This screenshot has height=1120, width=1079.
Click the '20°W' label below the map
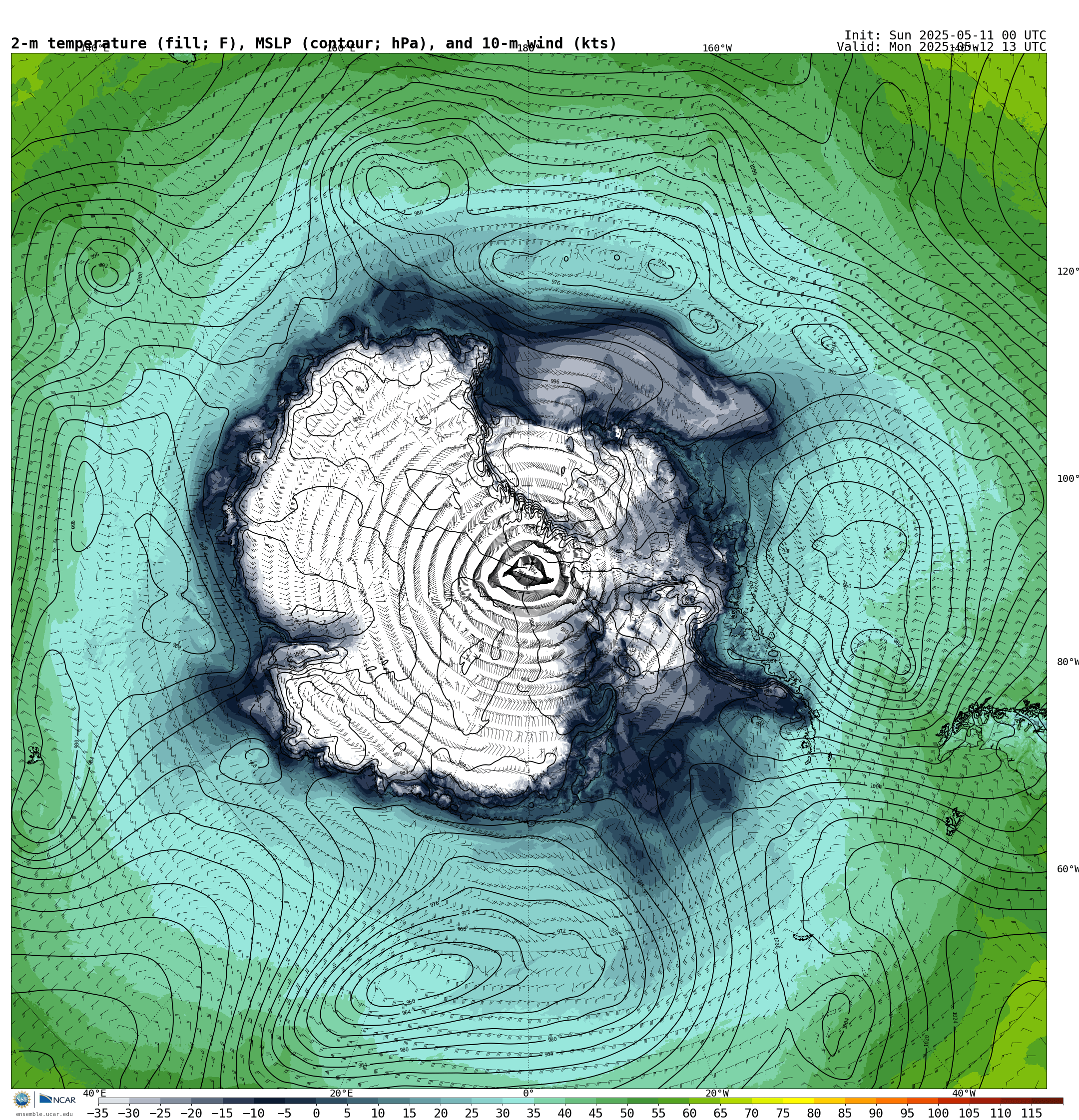pos(717,1093)
